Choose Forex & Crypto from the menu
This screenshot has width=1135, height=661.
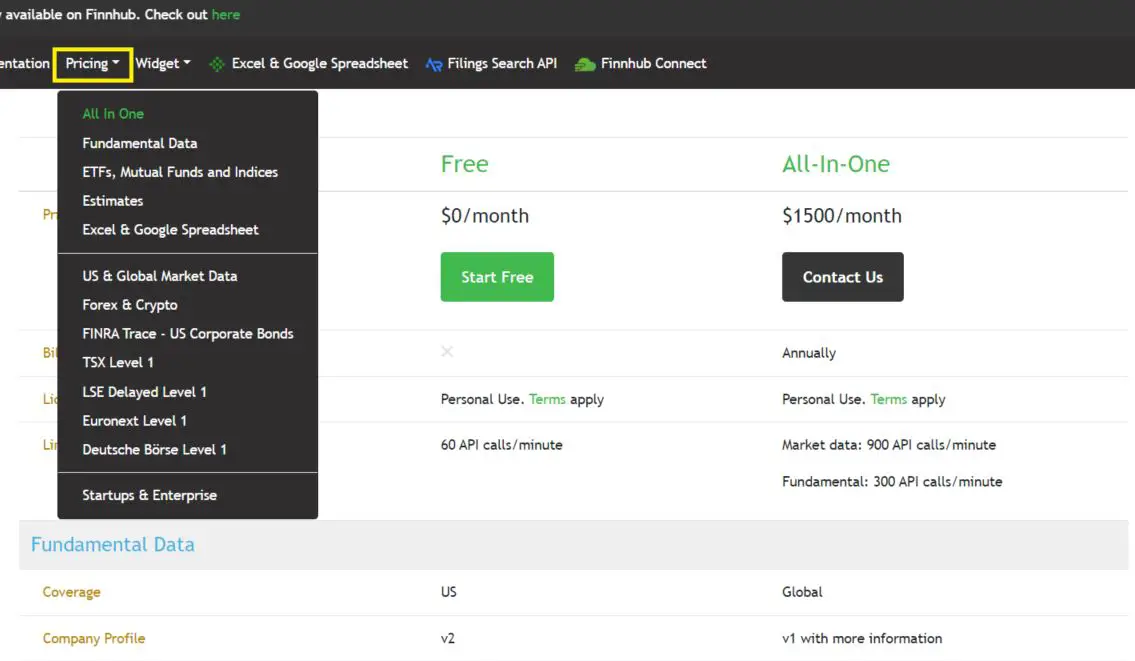[130, 306]
